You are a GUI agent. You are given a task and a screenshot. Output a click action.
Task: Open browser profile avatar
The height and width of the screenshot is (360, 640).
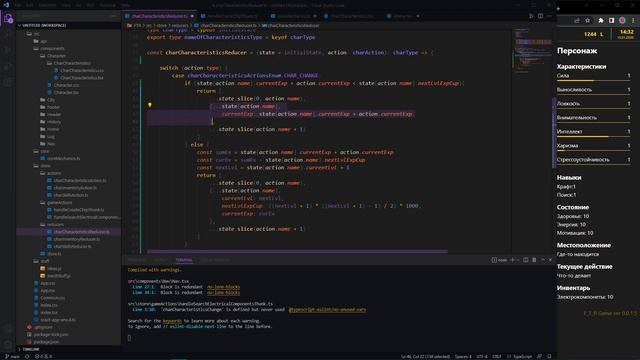[622, 20]
